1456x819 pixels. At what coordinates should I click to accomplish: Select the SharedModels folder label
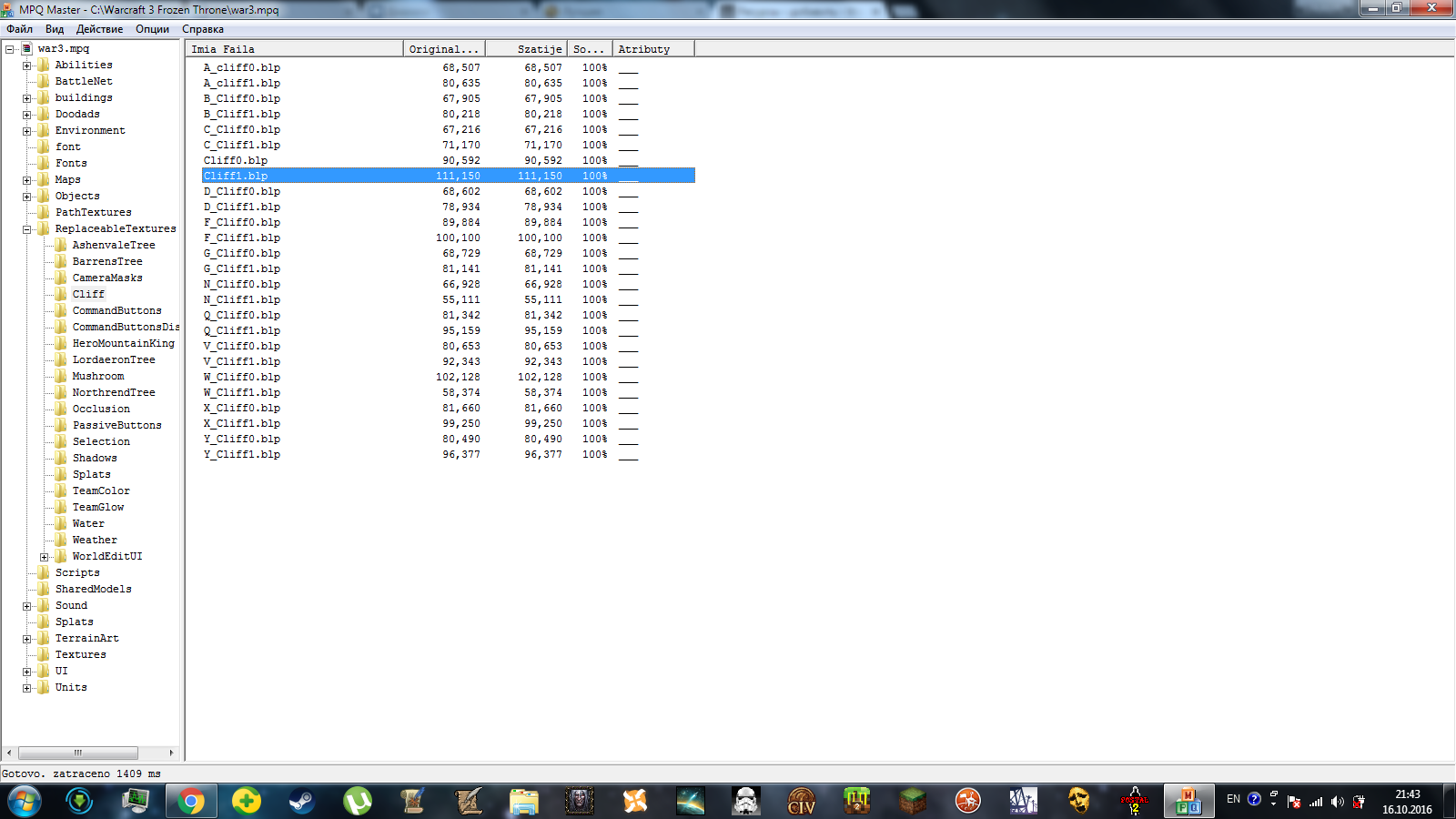[x=93, y=590]
